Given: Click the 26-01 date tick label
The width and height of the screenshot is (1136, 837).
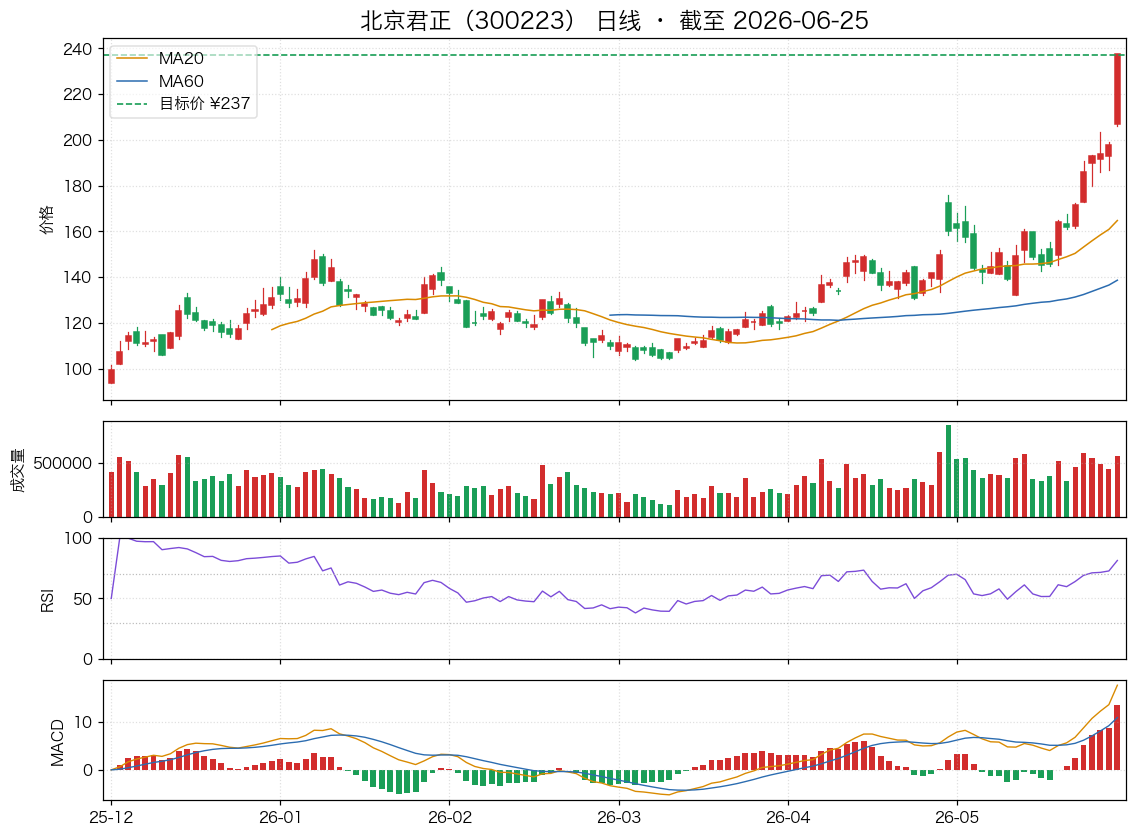Looking at the screenshot, I should 280,817.
